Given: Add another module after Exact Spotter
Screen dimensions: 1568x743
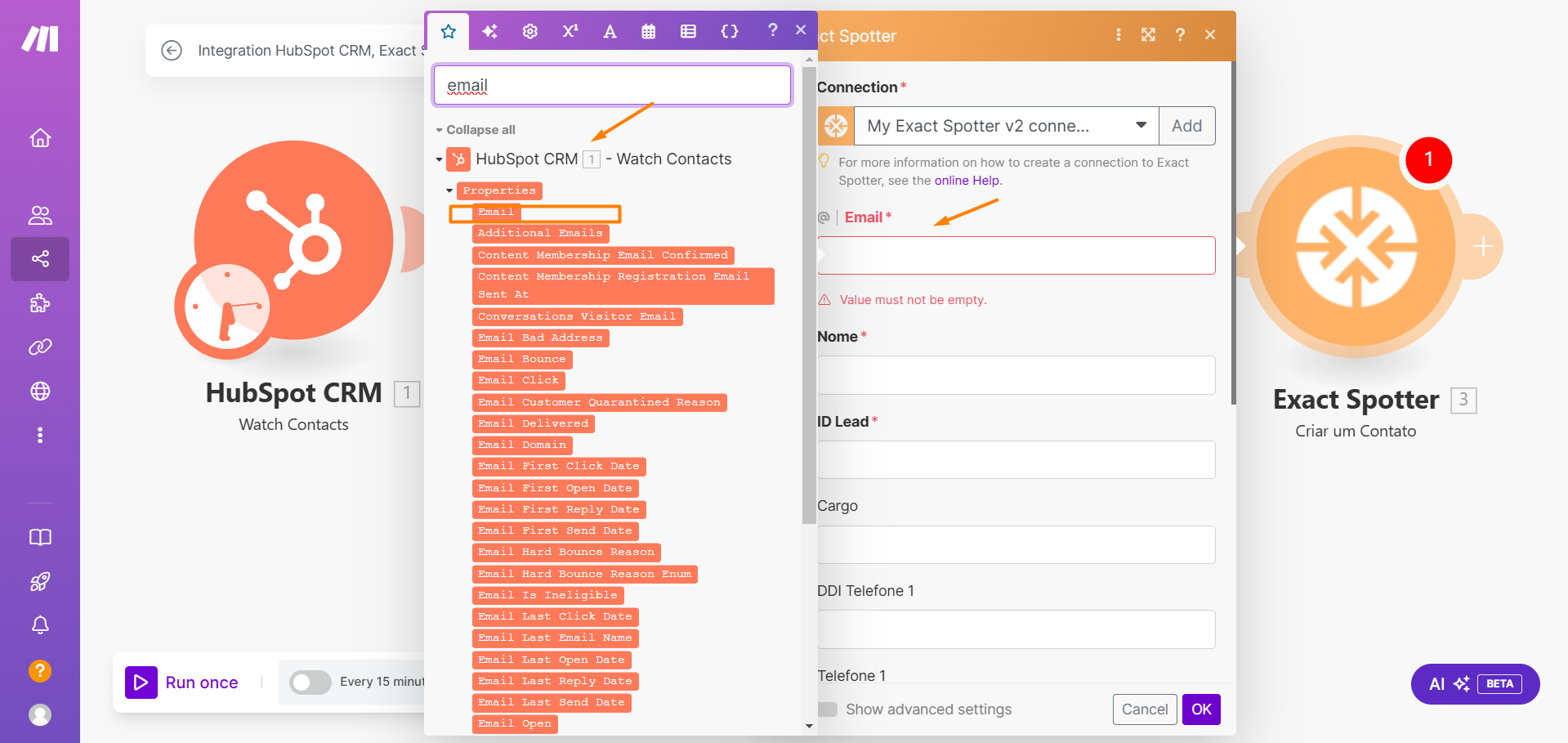Looking at the screenshot, I should point(1483,247).
